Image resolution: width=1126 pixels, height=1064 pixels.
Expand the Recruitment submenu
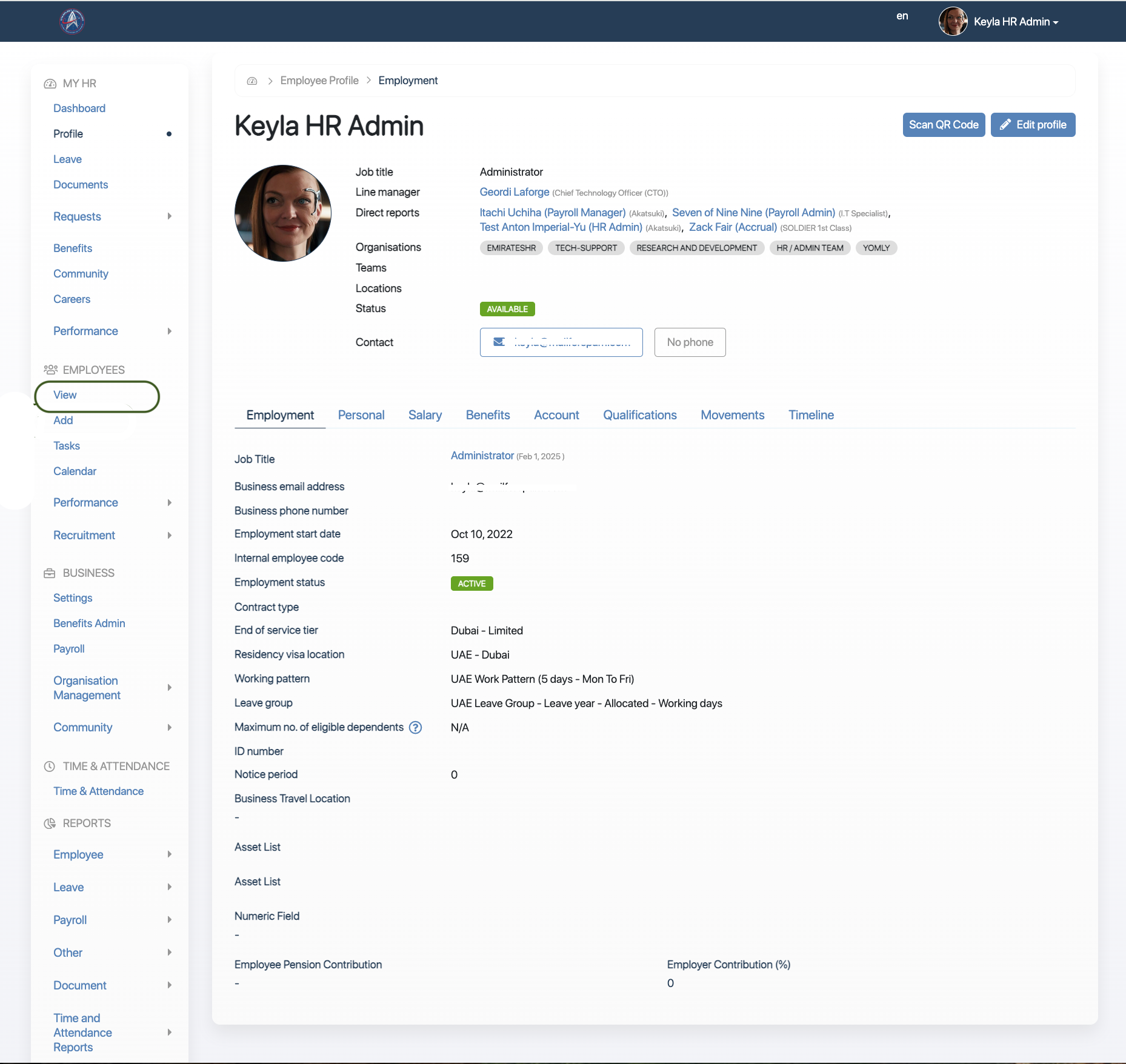pyautogui.click(x=169, y=535)
